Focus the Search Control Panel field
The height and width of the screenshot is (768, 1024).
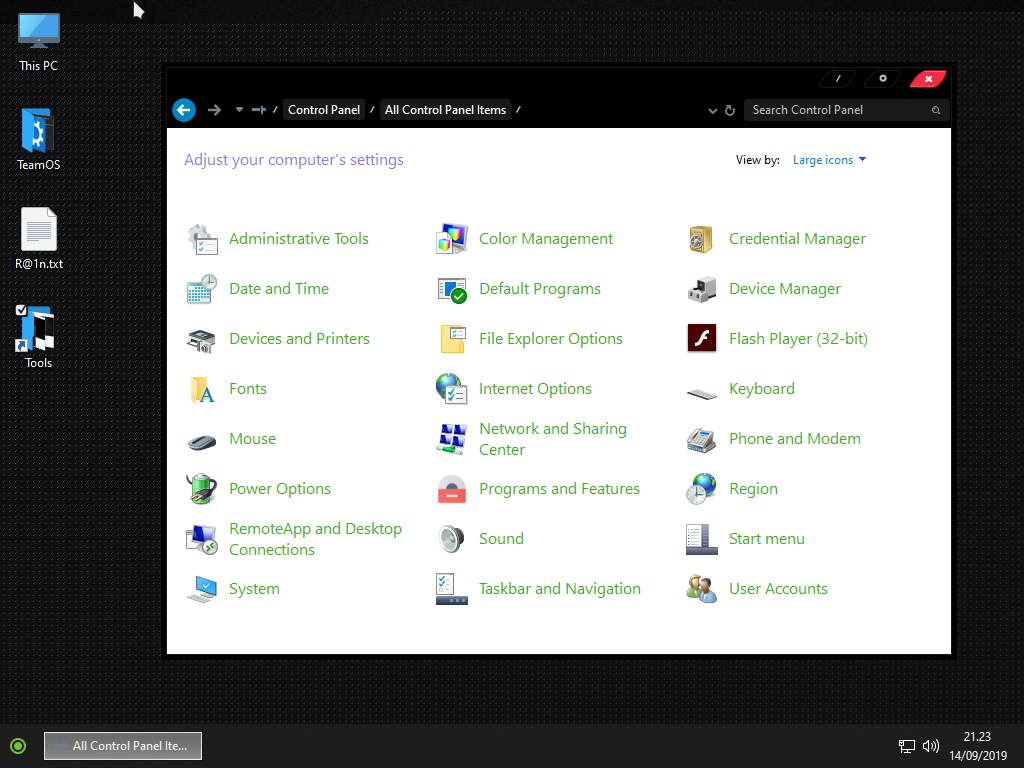coord(846,110)
